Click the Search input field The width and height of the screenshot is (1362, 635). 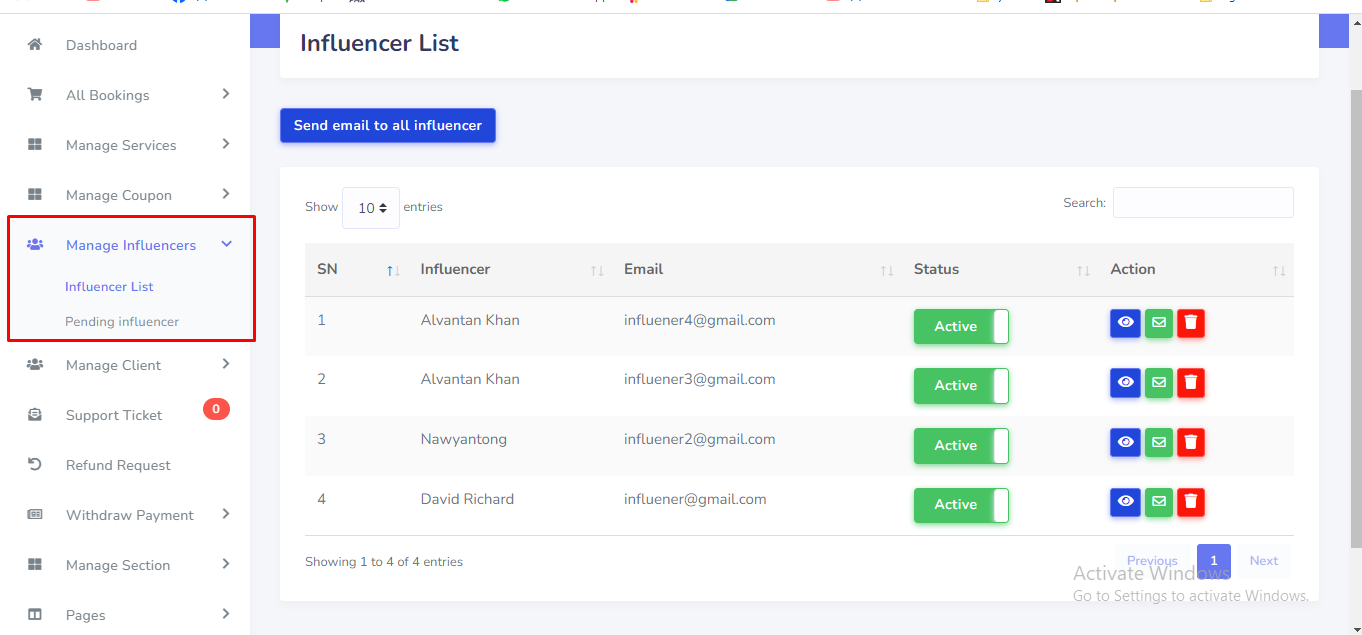click(1202, 203)
